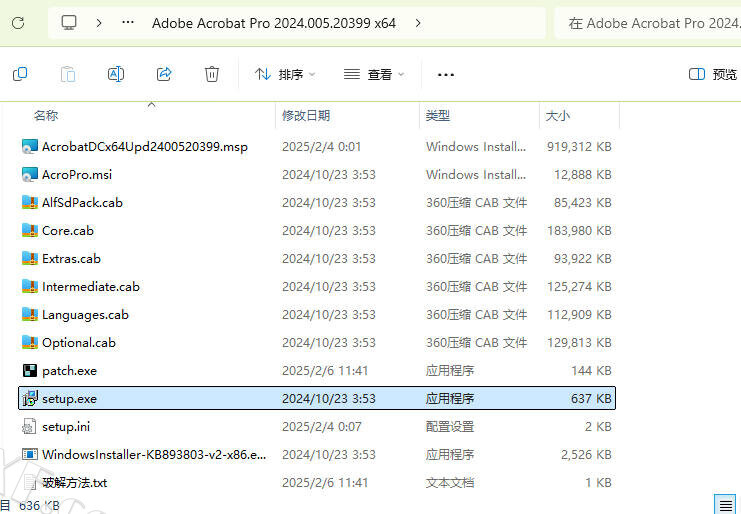Click file name Intermediate.cab
Screen dimensions: 741x514
coord(91,287)
